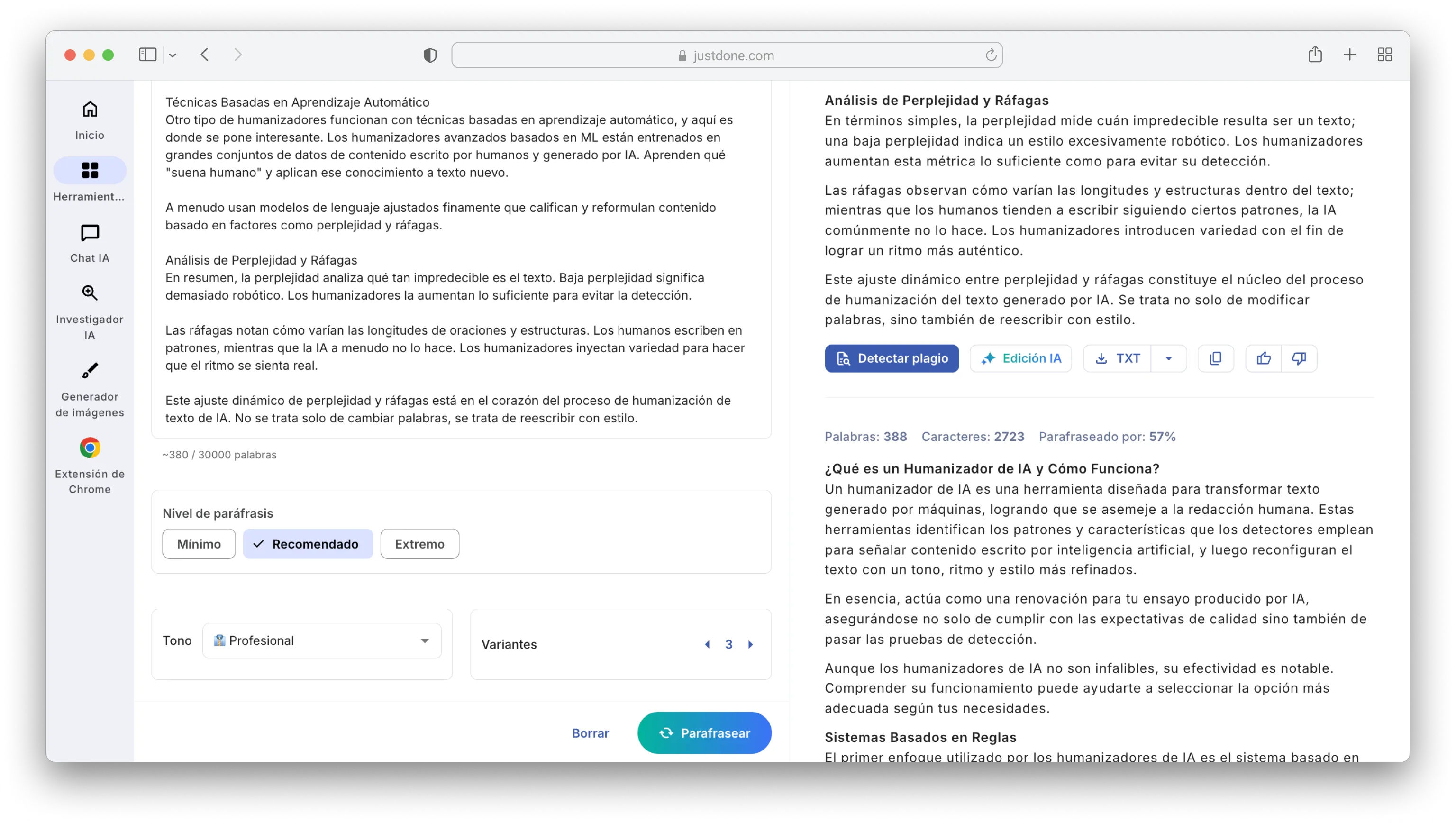The width and height of the screenshot is (1456, 823).
Task: Click the thumbs up icon
Action: (x=1263, y=358)
